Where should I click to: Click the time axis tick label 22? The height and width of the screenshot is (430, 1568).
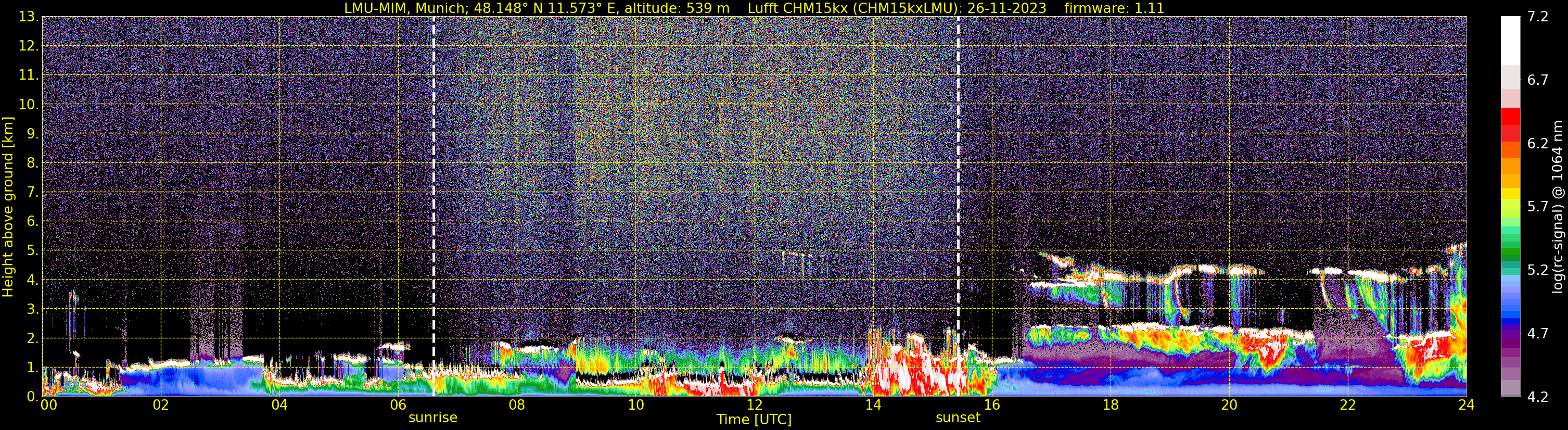[1348, 405]
